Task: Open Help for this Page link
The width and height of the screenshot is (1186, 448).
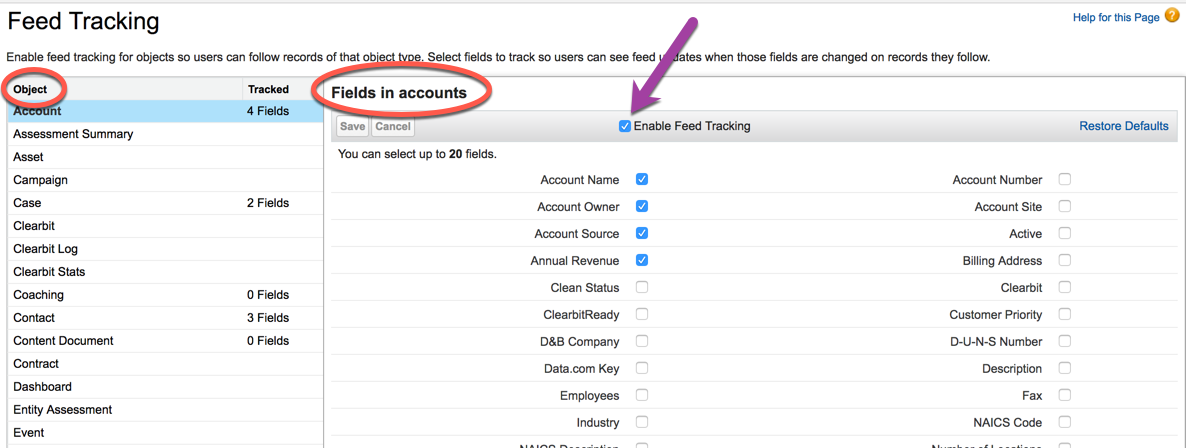Action: coord(1115,17)
